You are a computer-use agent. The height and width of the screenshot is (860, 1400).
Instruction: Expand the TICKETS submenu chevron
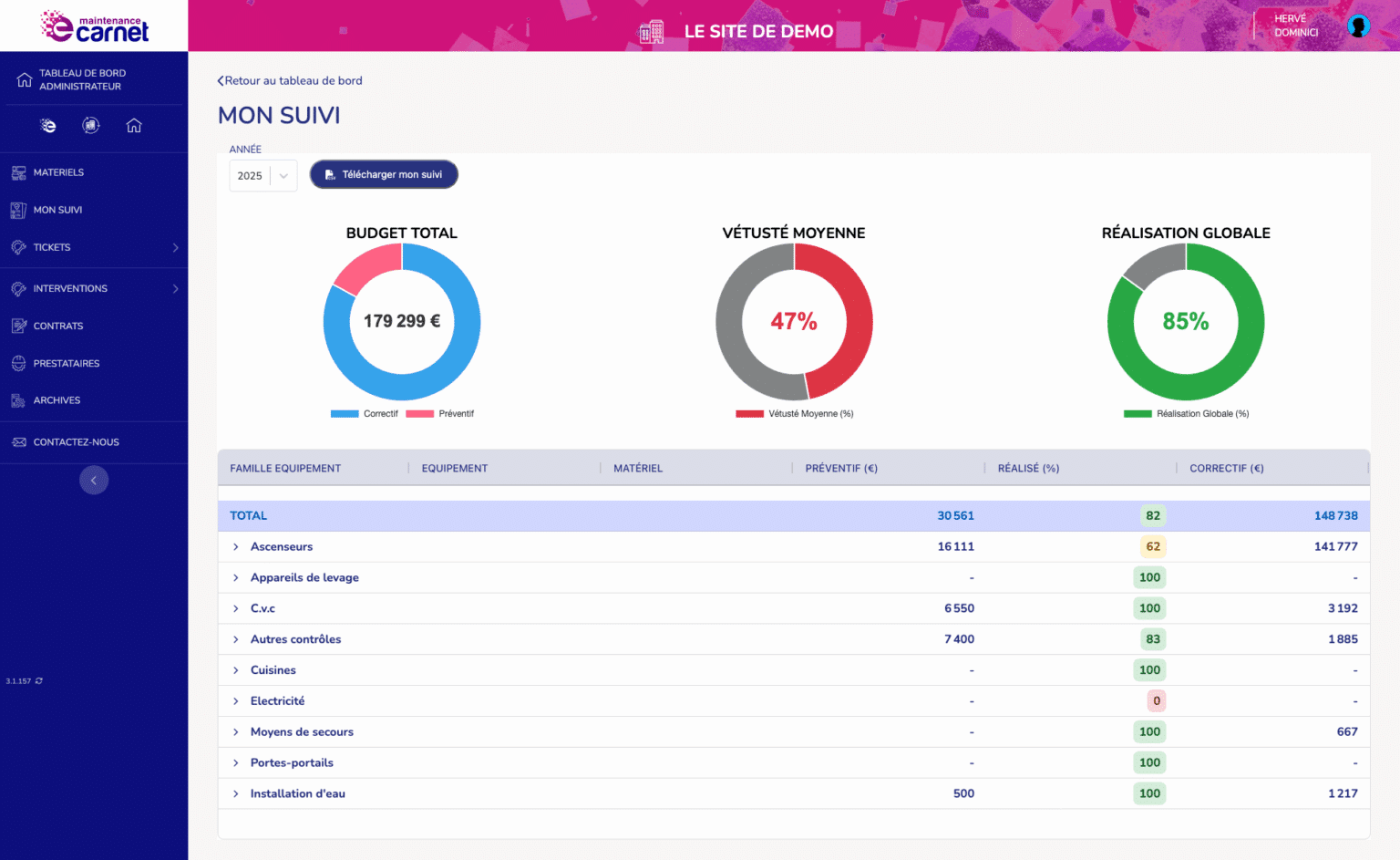click(176, 247)
